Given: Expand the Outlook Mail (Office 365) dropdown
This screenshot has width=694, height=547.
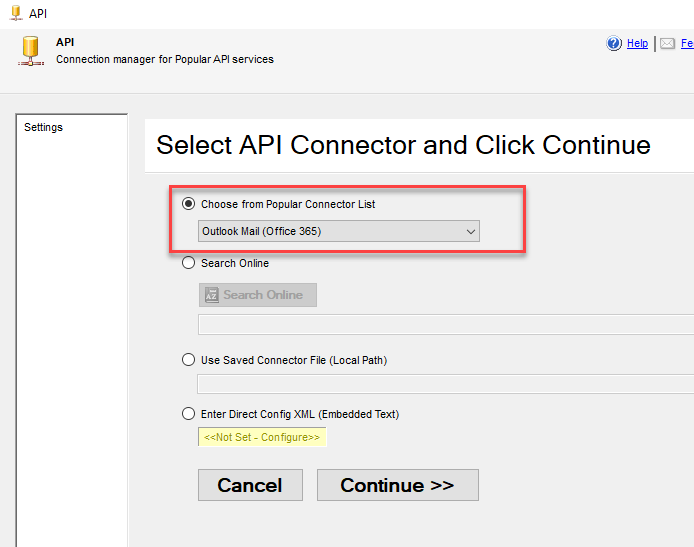Looking at the screenshot, I should pyautogui.click(x=339, y=232).
